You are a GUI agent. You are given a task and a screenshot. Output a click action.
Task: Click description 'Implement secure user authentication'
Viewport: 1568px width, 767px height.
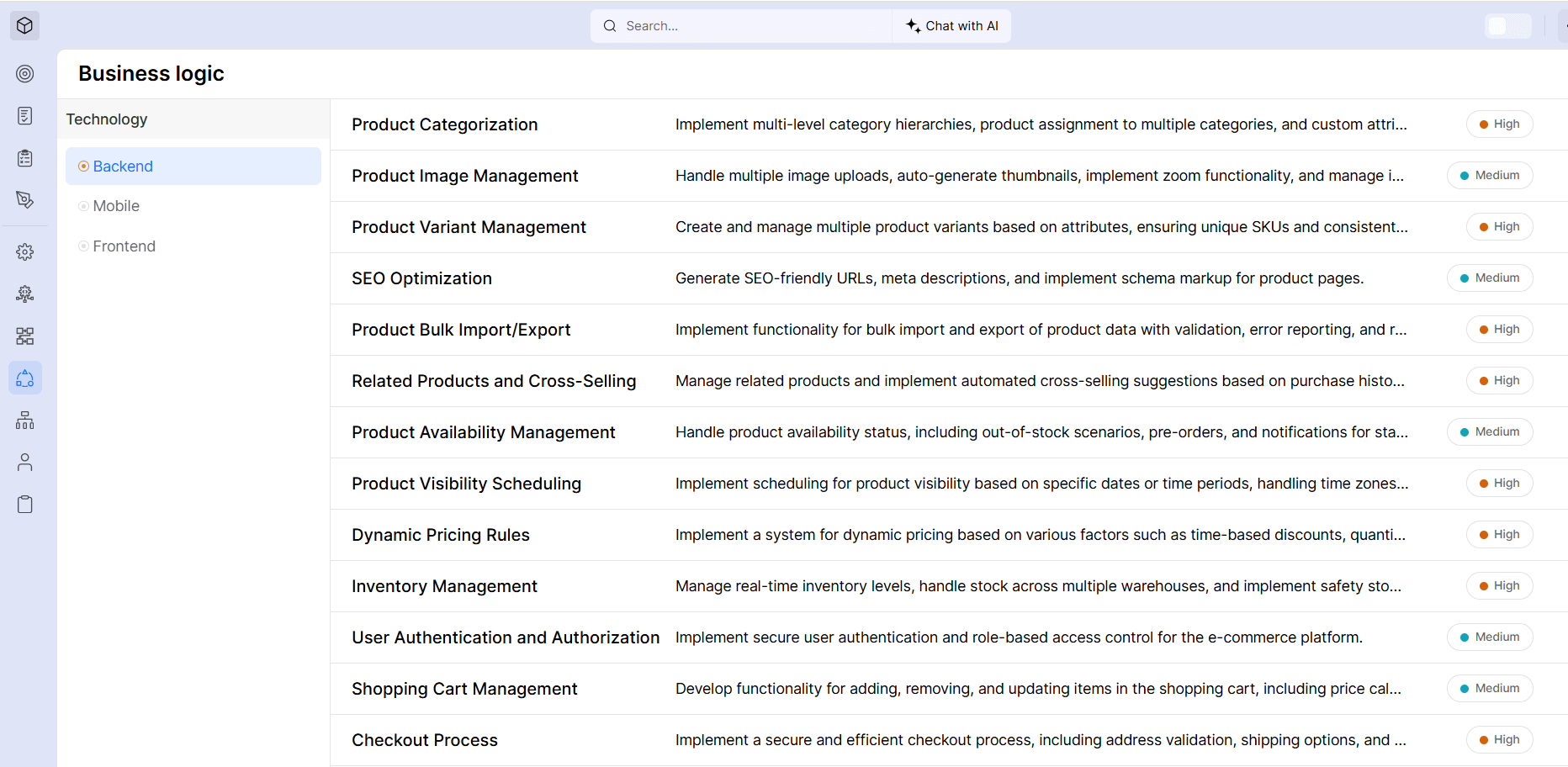point(1019,637)
